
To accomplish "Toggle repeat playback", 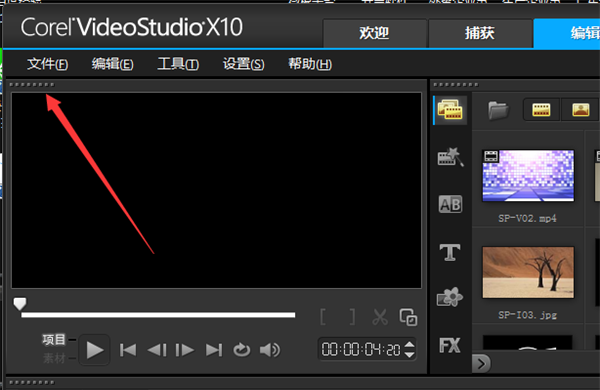I will click(x=242, y=350).
